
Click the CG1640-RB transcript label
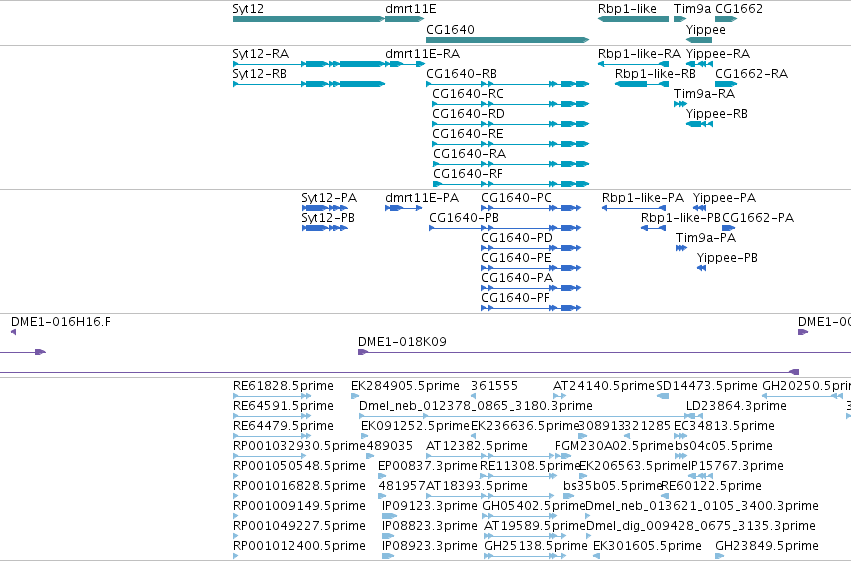(x=461, y=74)
